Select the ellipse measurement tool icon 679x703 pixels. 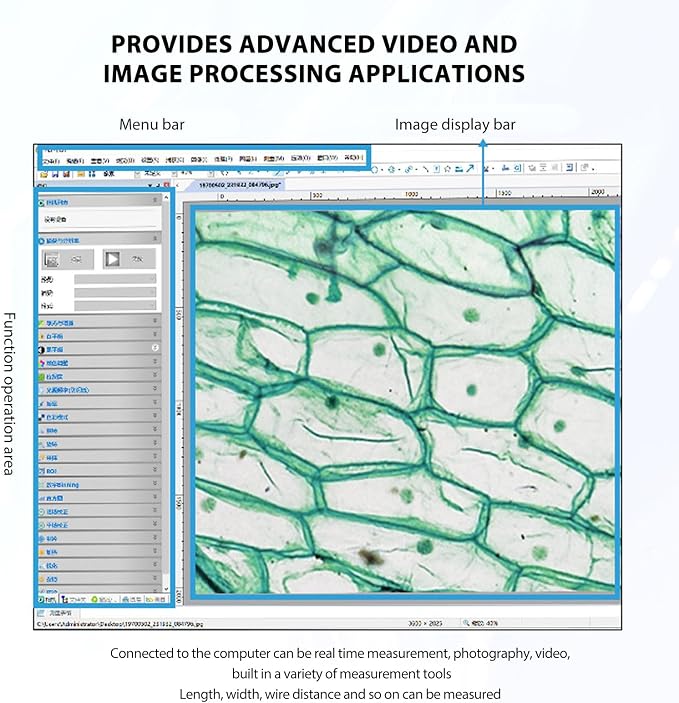tap(375, 169)
